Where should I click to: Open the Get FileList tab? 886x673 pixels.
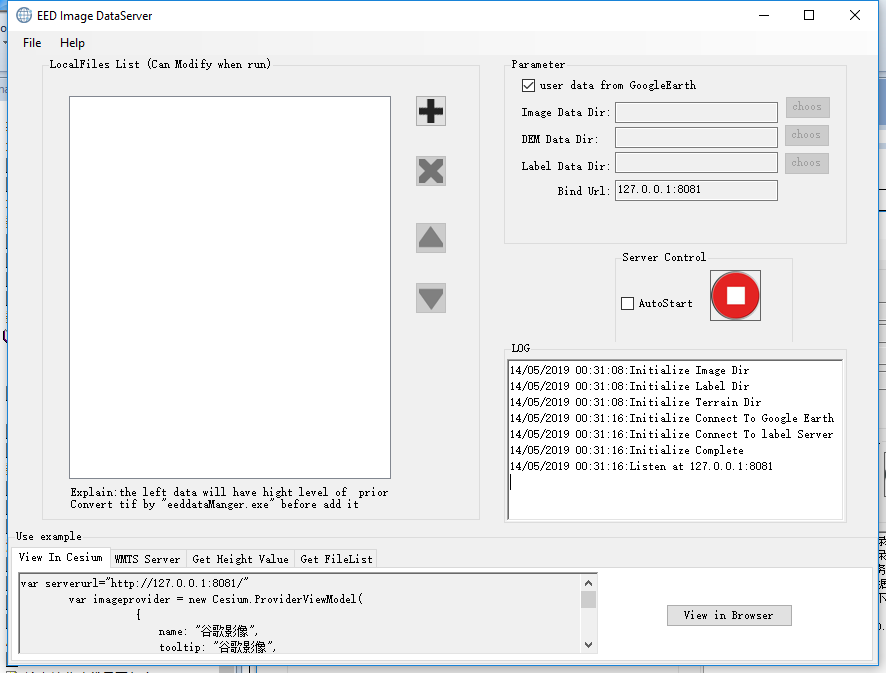coord(336,559)
